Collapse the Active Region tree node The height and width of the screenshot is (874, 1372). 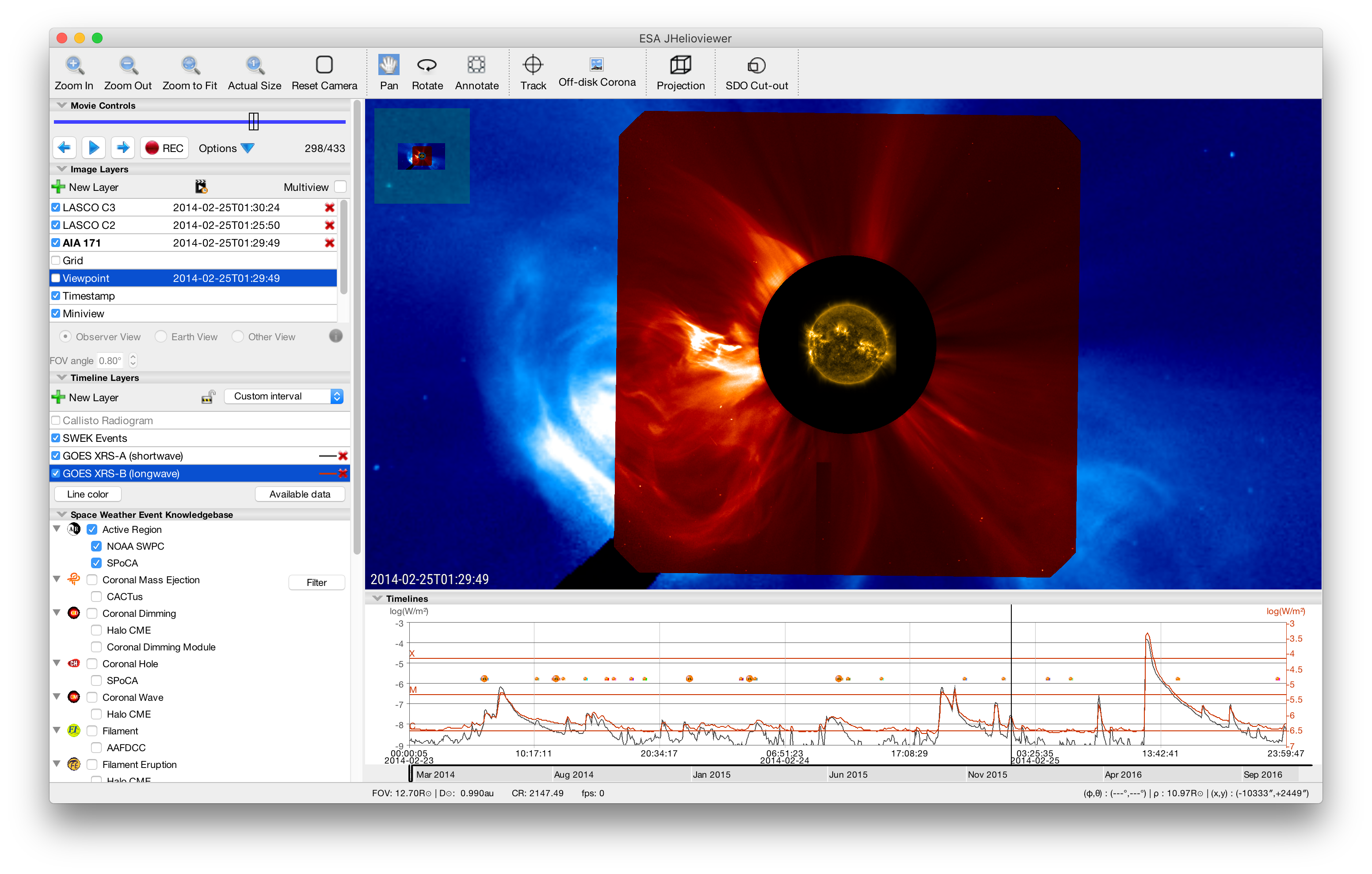click(x=57, y=529)
